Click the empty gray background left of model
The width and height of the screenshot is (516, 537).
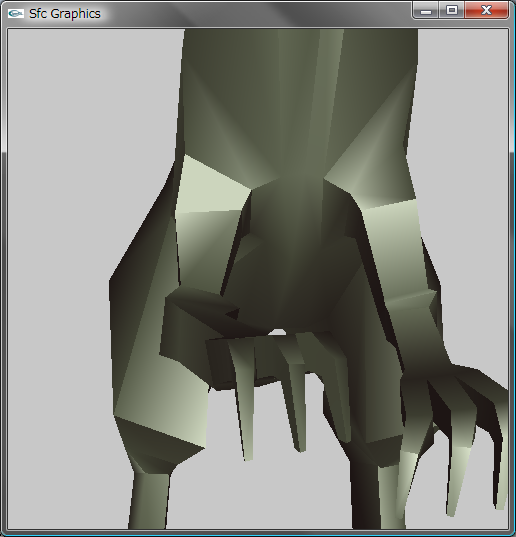click(x=58, y=274)
